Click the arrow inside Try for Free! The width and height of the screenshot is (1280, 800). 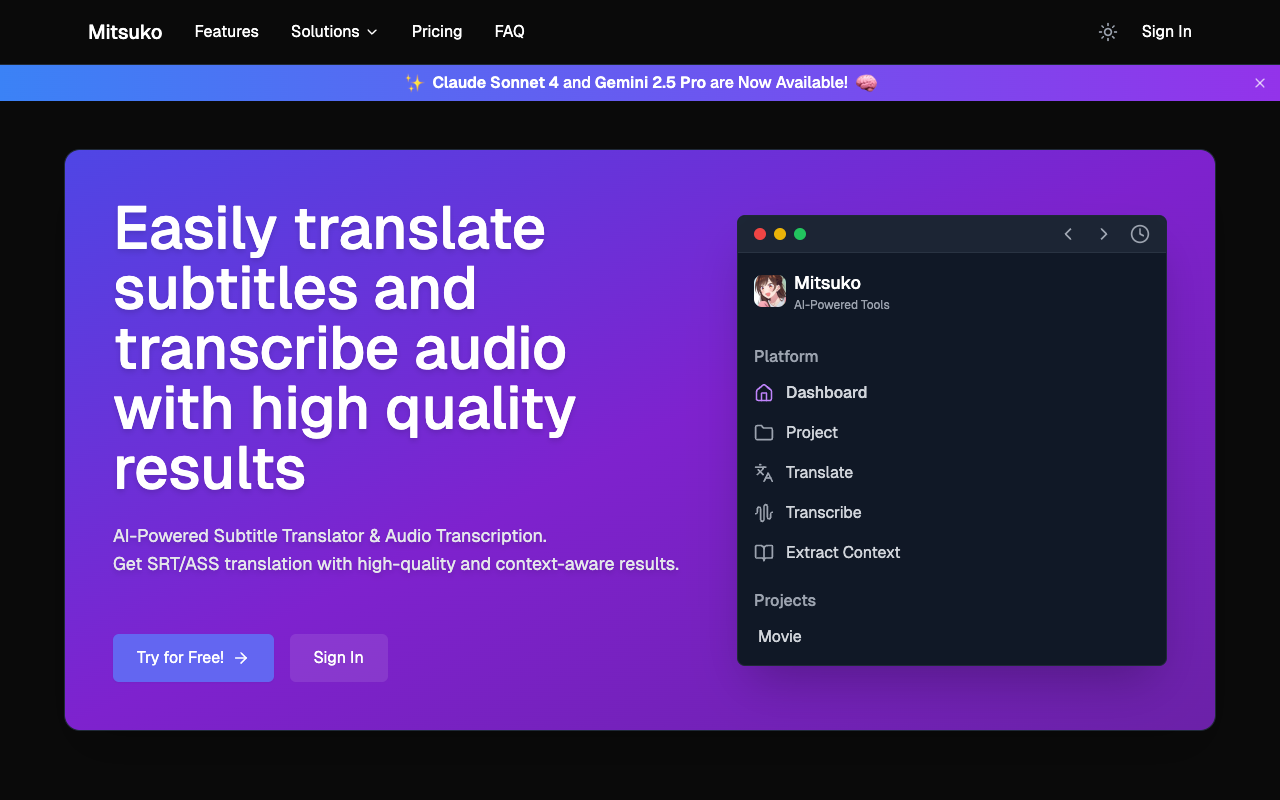pos(241,658)
